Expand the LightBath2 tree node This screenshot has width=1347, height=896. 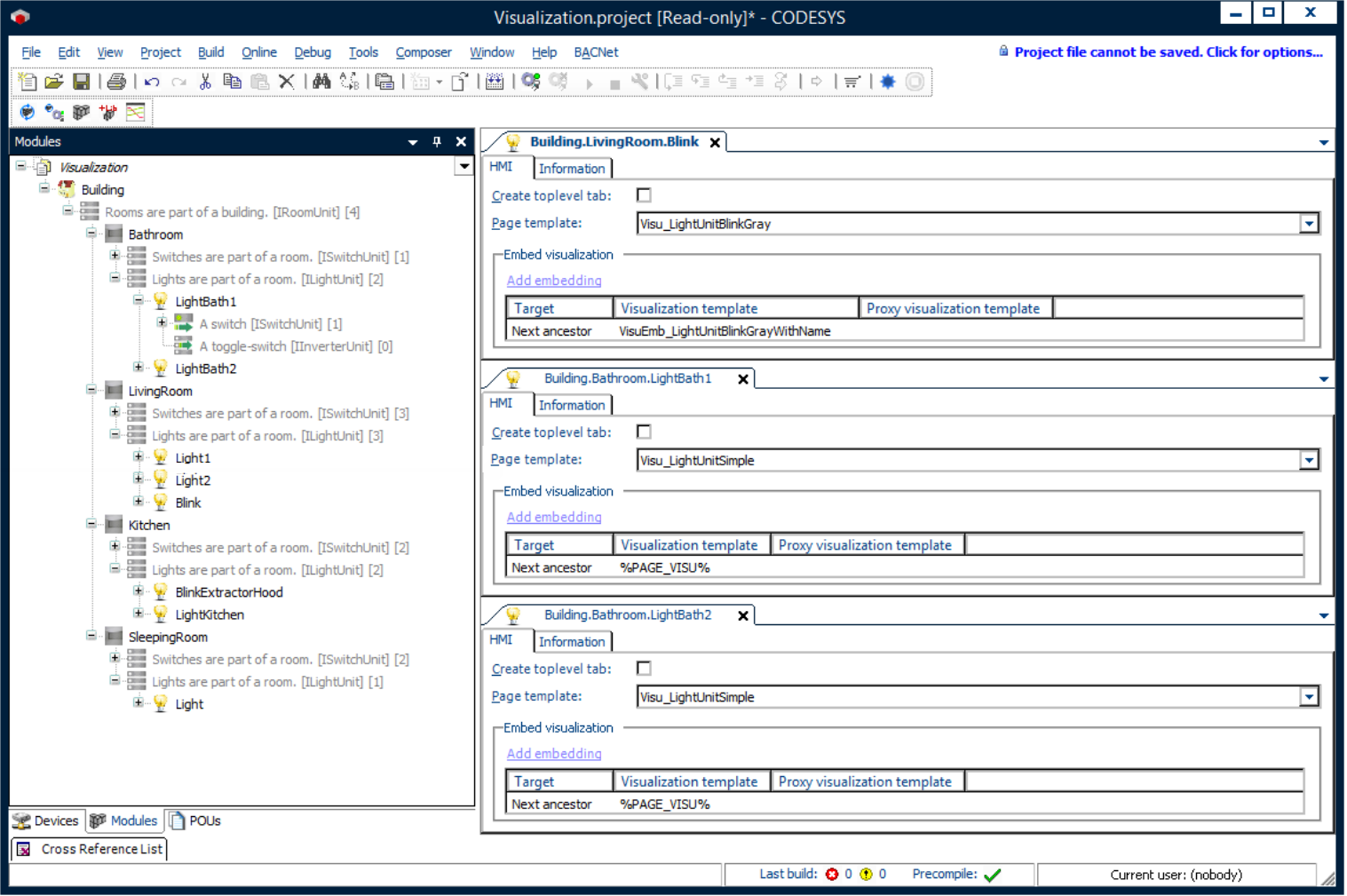click(139, 367)
